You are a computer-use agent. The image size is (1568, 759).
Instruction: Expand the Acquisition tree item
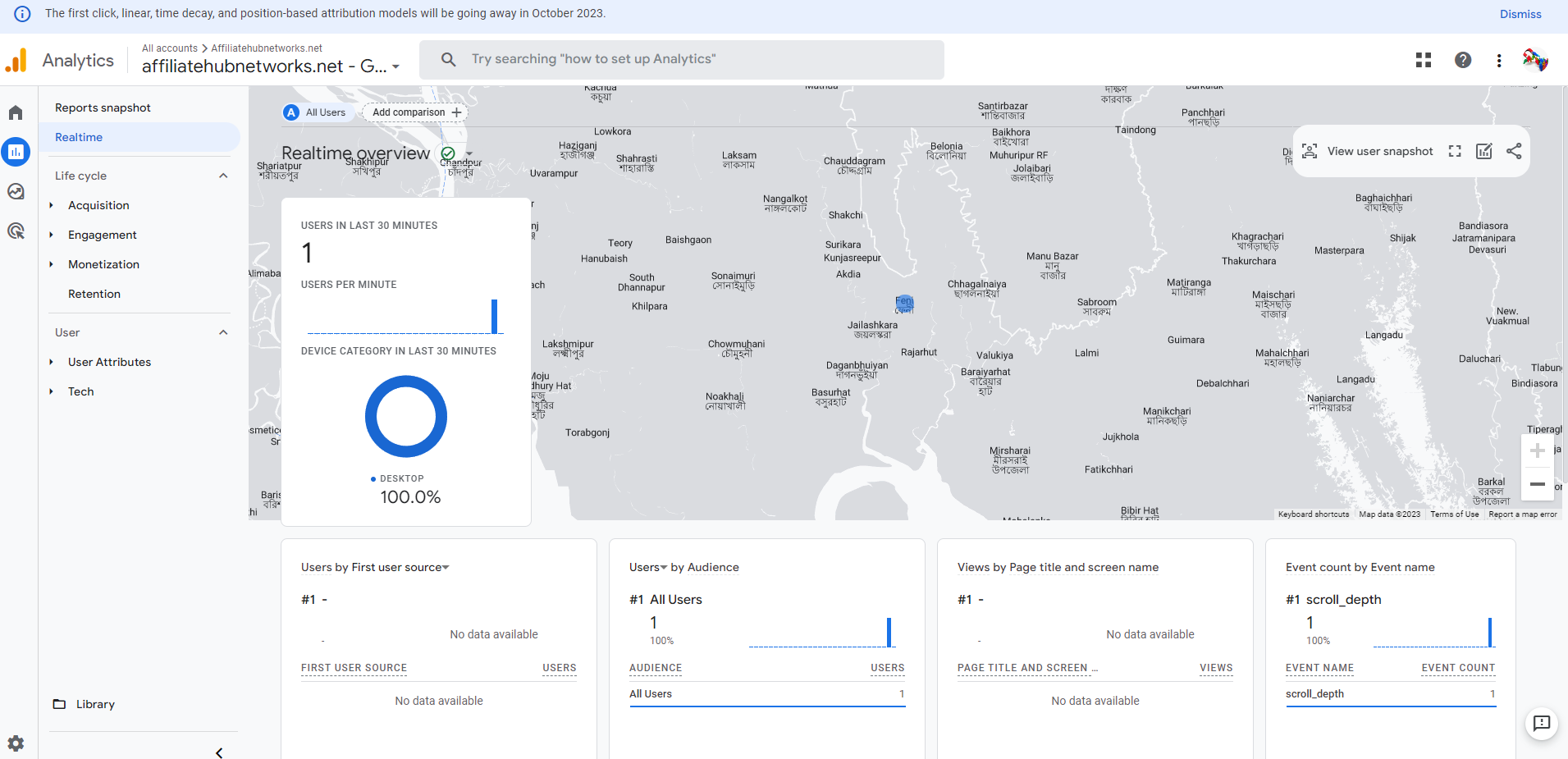click(x=51, y=205)
